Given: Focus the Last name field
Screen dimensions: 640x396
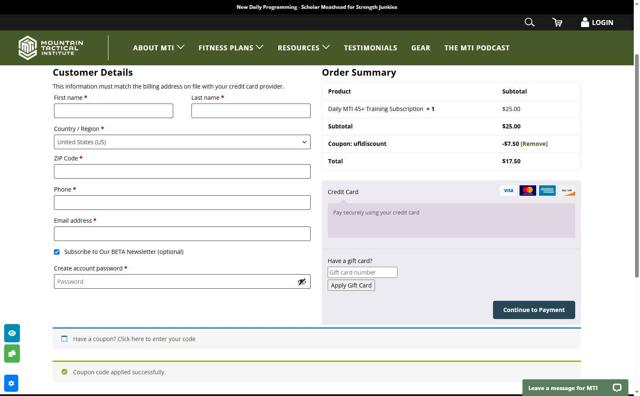Looking at the screenshot, I should click(251, 111).
